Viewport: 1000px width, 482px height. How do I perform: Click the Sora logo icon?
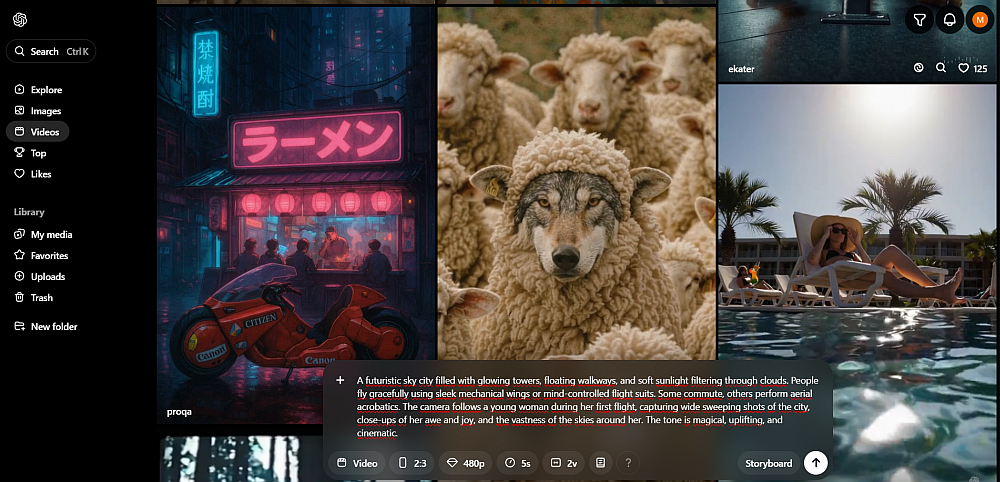click(x=20, y=20)
